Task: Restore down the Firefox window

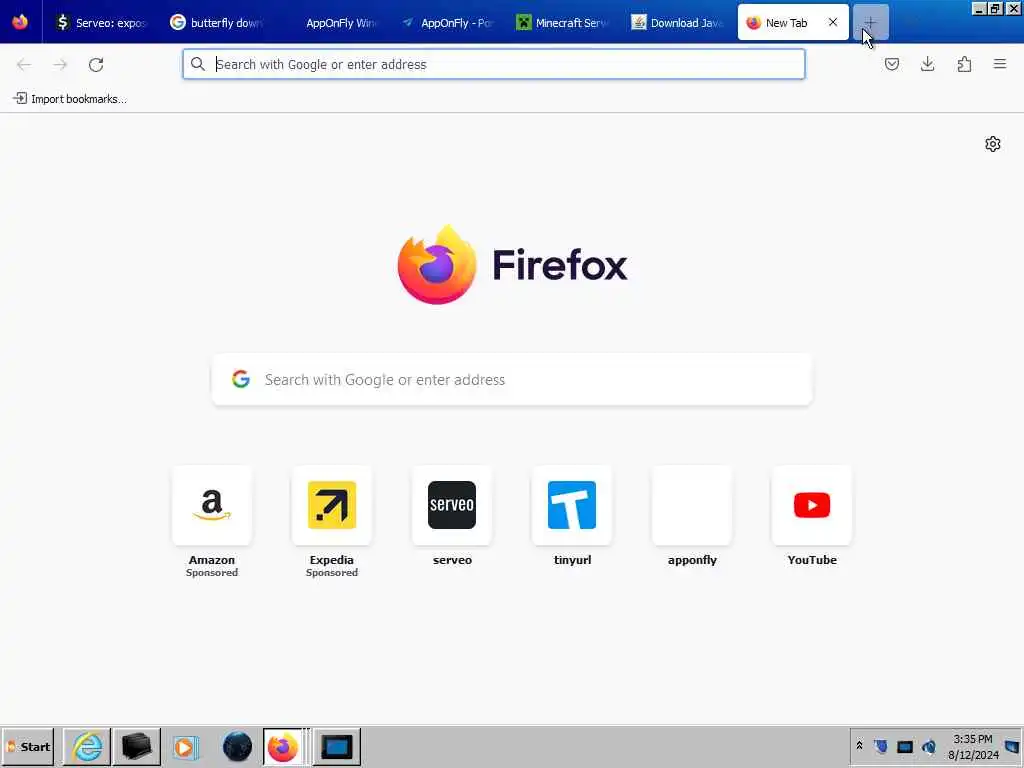Action: (996, 8)
